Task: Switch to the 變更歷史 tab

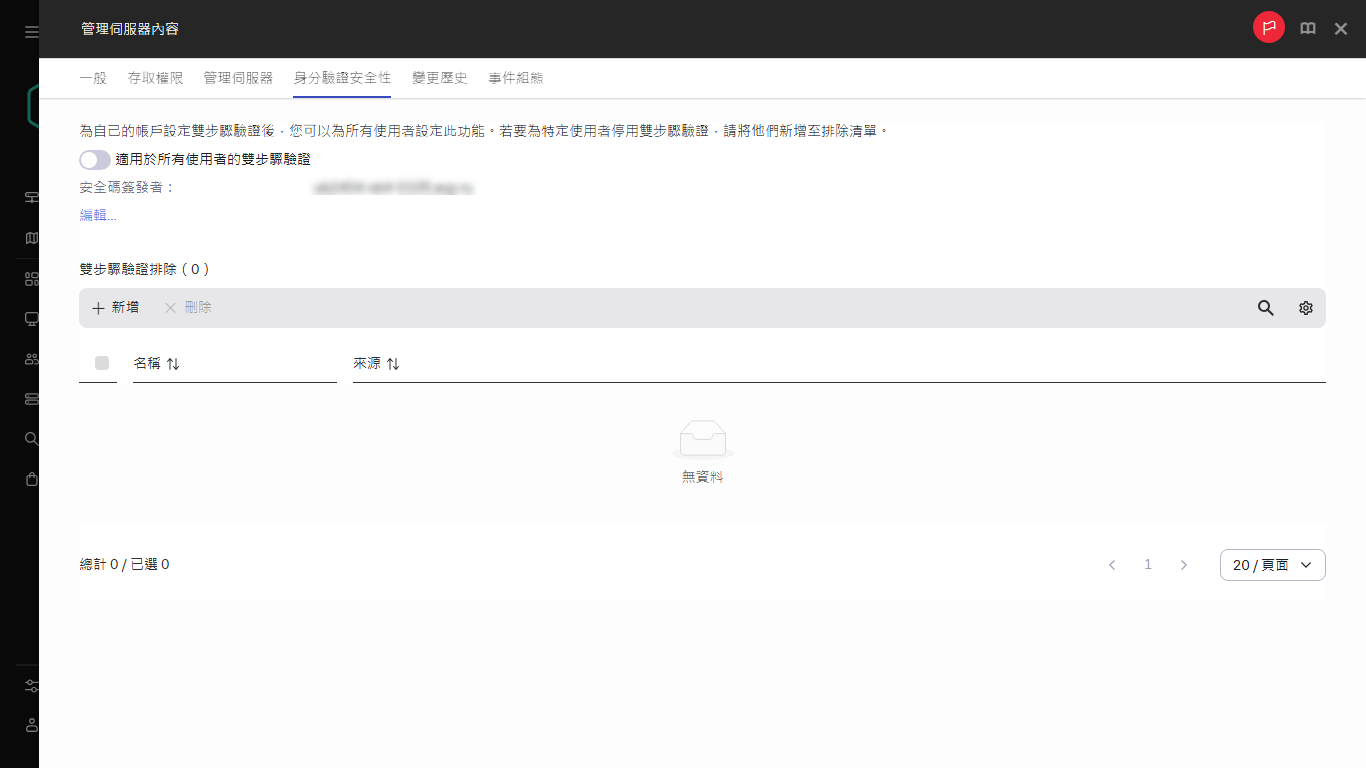Action: click(442, 77)
